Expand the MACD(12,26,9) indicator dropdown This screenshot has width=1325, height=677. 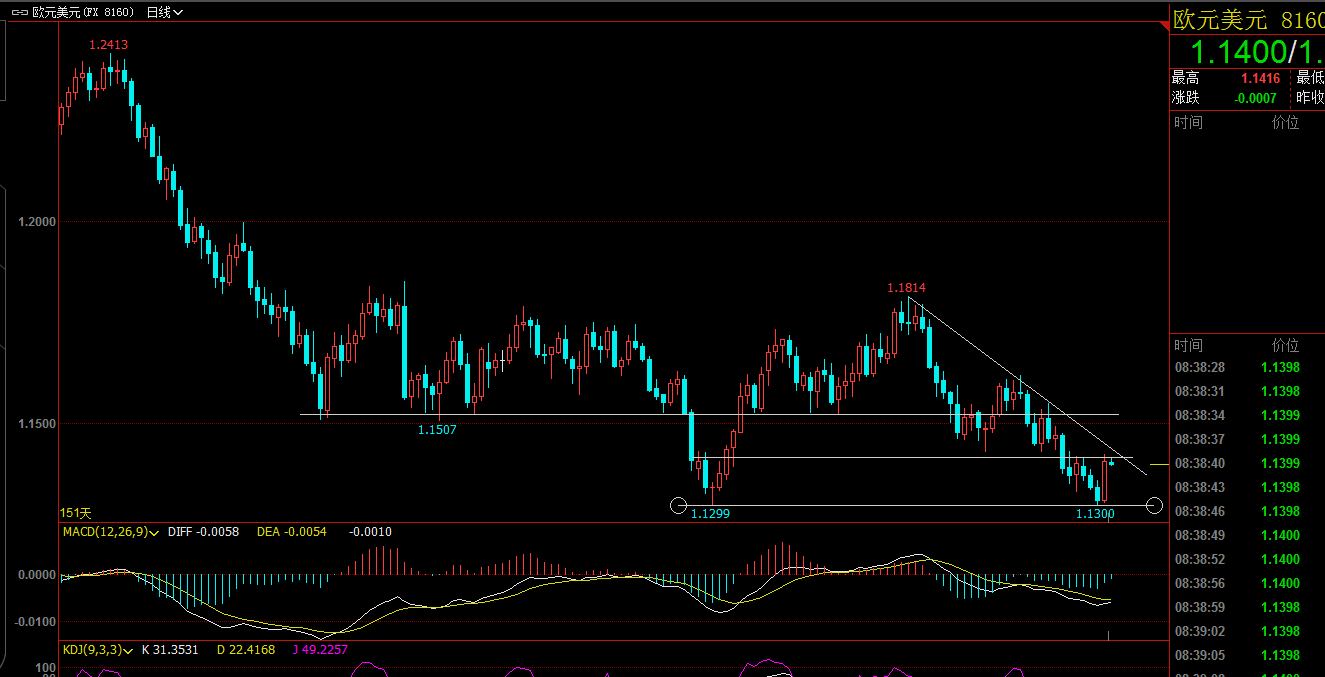(x=111, y=532)
